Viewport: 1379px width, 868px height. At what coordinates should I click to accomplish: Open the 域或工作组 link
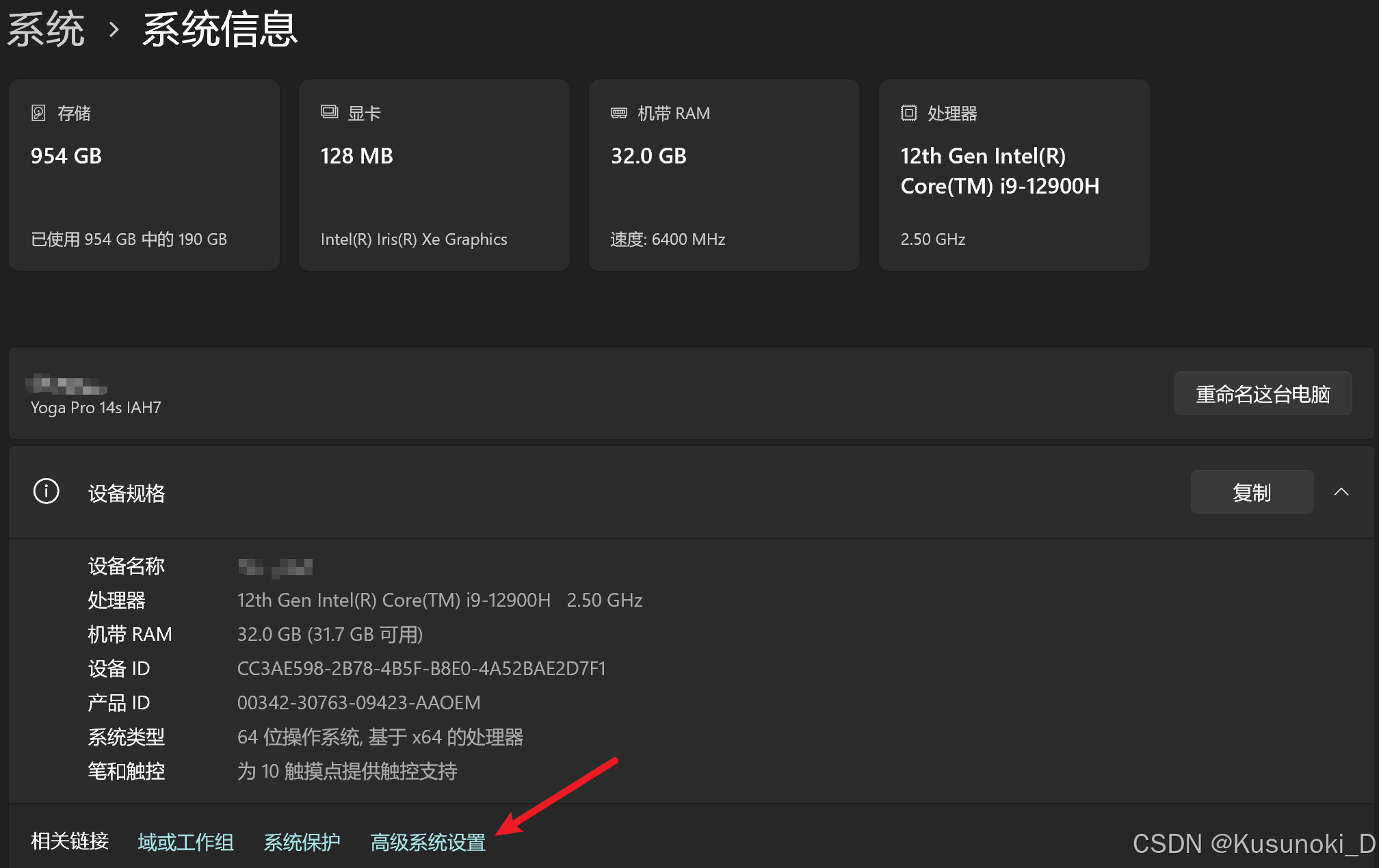[185, 842]
